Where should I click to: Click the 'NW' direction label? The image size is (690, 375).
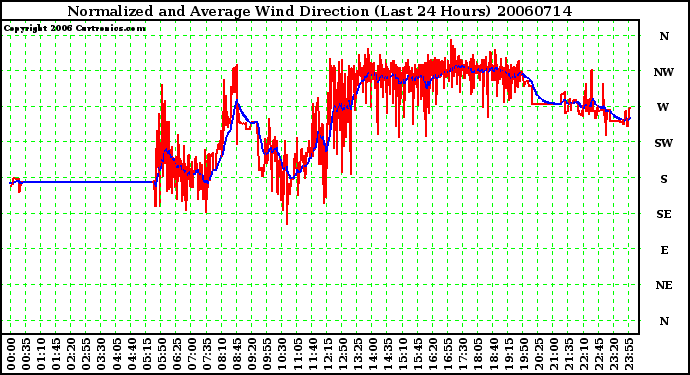664,72
